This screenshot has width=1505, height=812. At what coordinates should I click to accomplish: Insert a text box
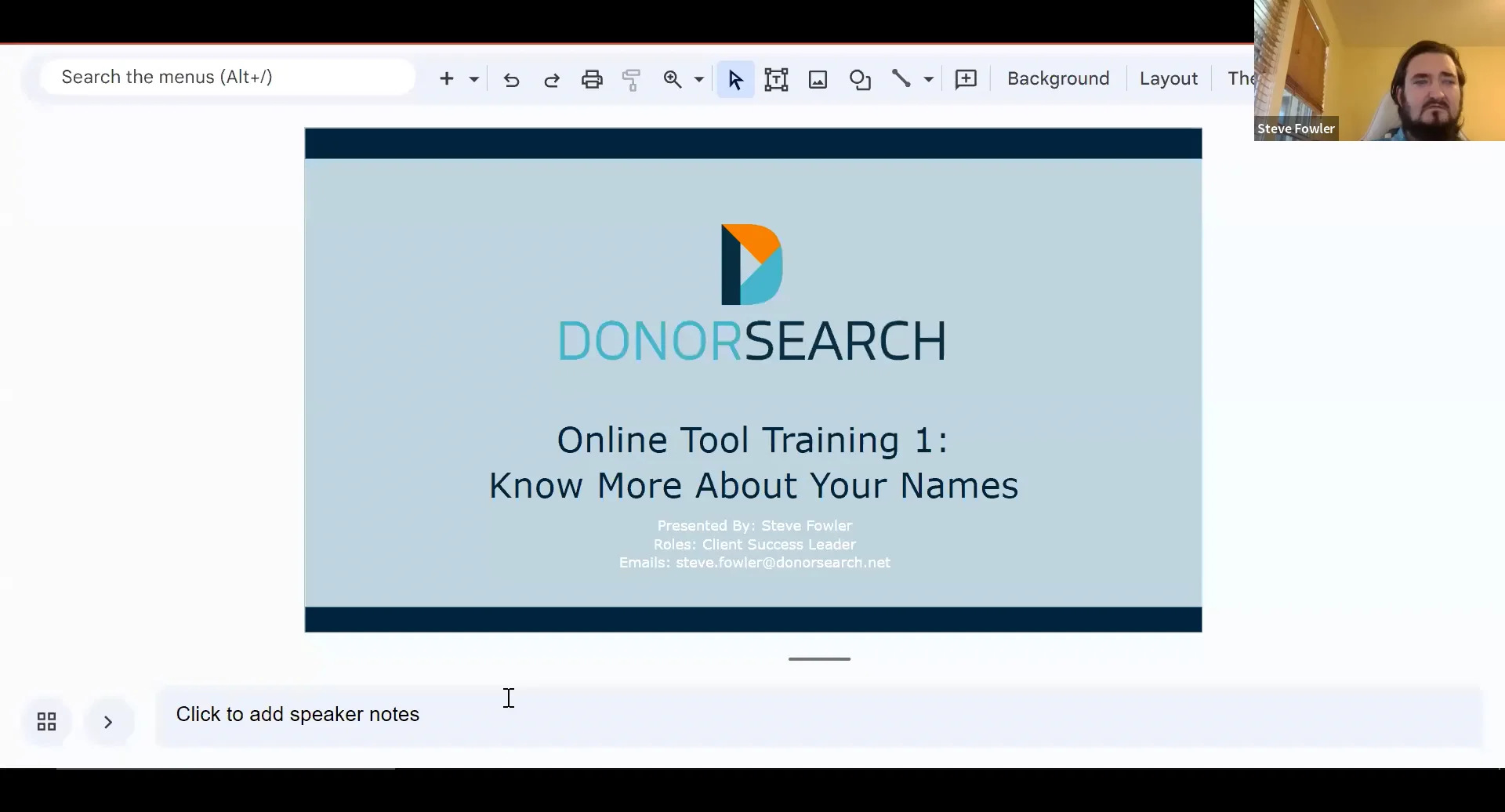pos(776,79)
